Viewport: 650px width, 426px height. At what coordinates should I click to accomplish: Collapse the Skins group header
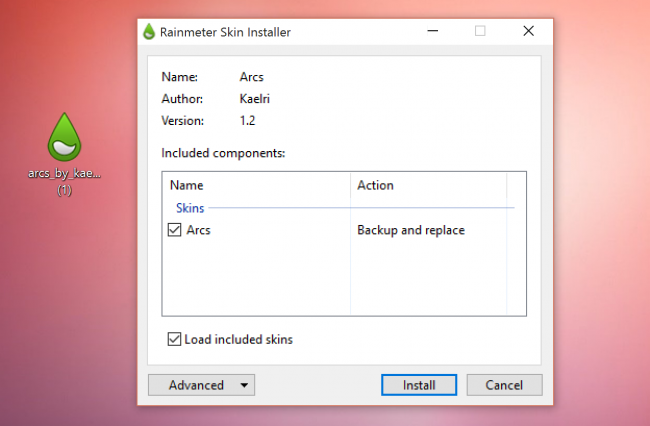pos(190,208)
